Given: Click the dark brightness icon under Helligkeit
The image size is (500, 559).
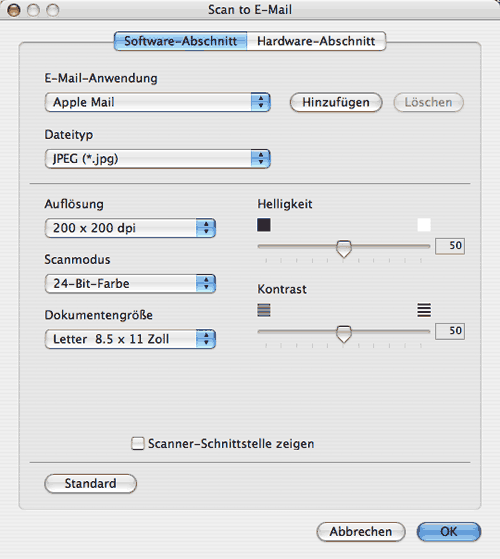Looking at the screenshot, I should [x=264, y=225].
